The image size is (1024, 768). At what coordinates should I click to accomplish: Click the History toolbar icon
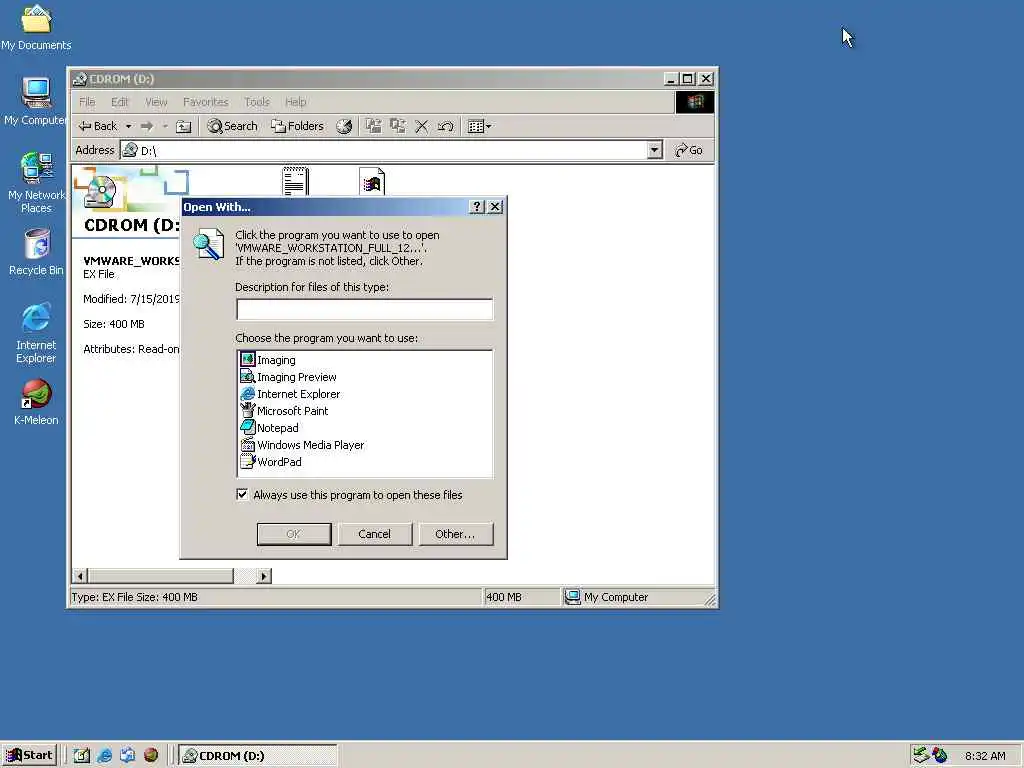(344, 126)
